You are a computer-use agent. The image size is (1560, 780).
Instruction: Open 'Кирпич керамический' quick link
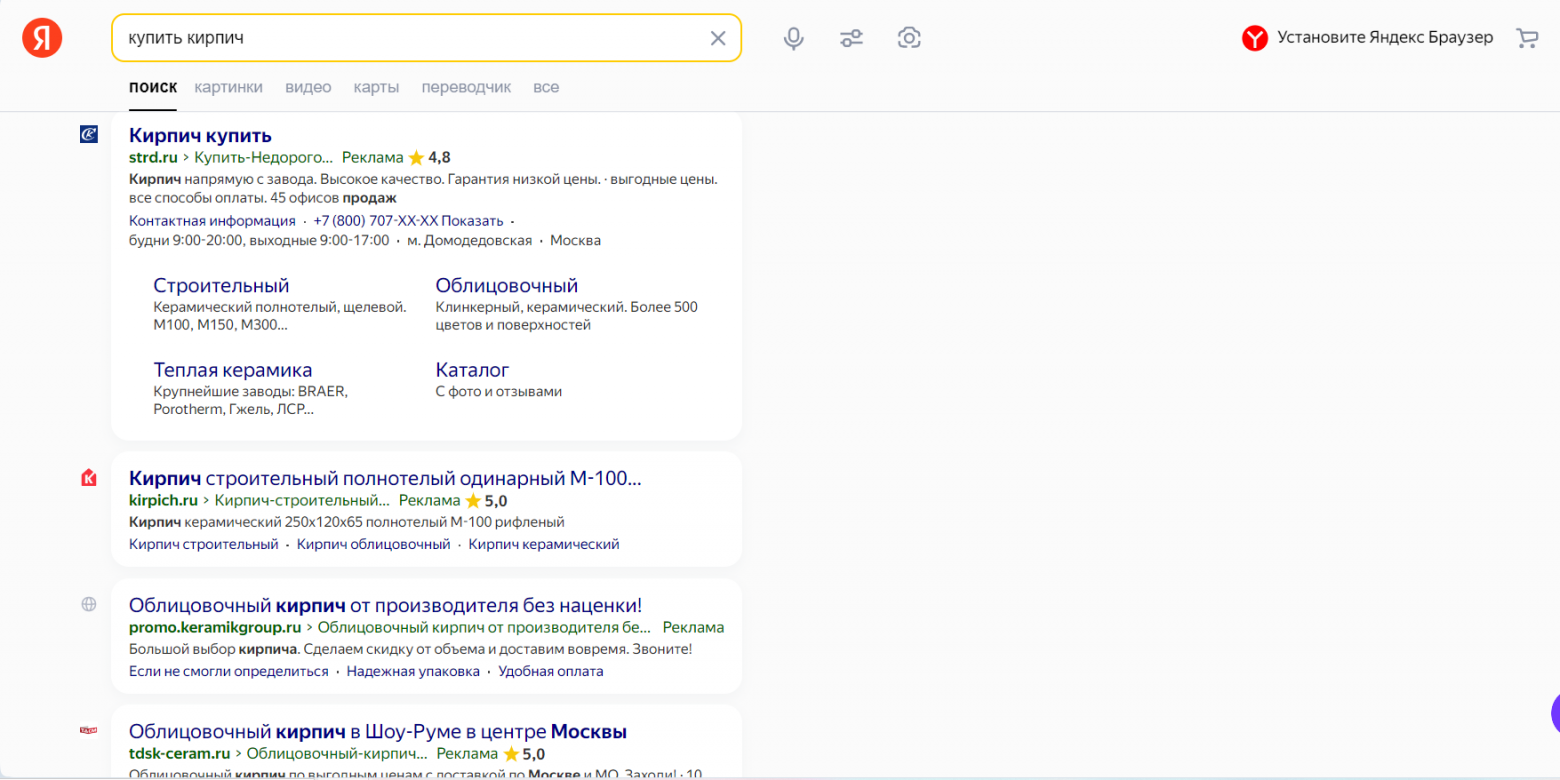point(544,544)
